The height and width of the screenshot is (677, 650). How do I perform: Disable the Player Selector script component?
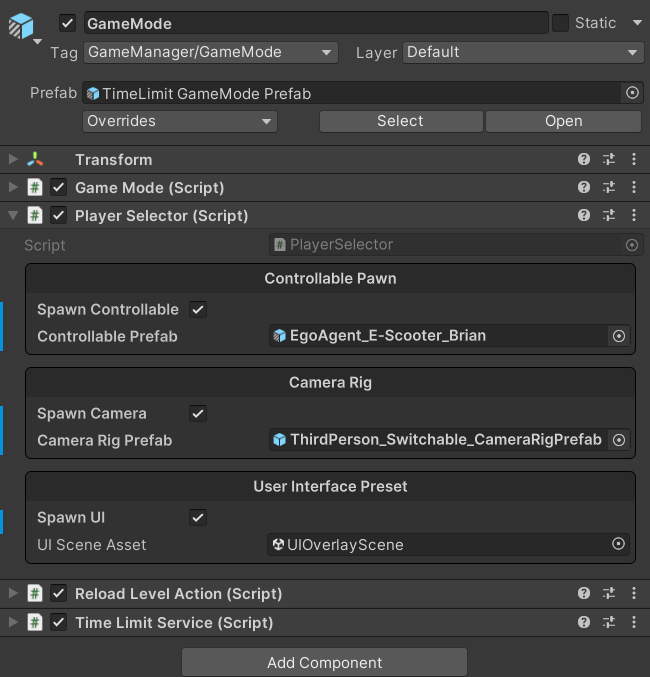click(x=58, y=215)
